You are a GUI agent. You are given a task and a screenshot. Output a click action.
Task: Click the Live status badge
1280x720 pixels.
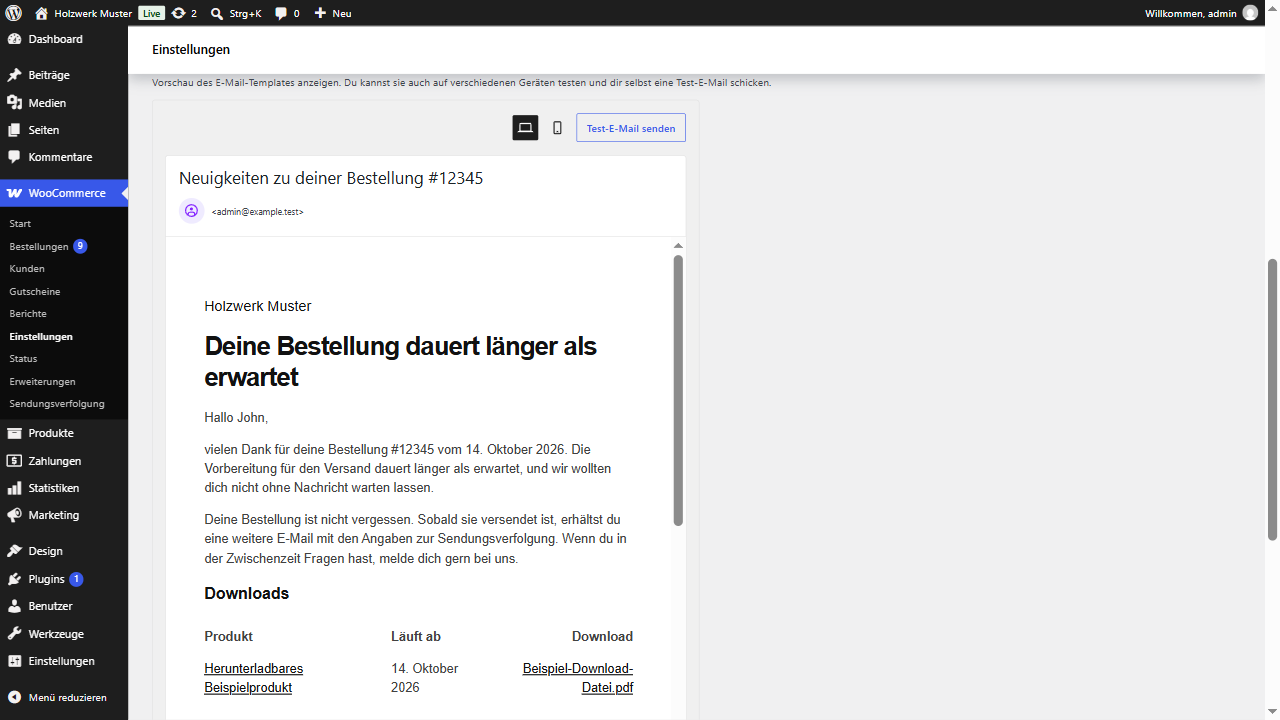tap(152, 13)
